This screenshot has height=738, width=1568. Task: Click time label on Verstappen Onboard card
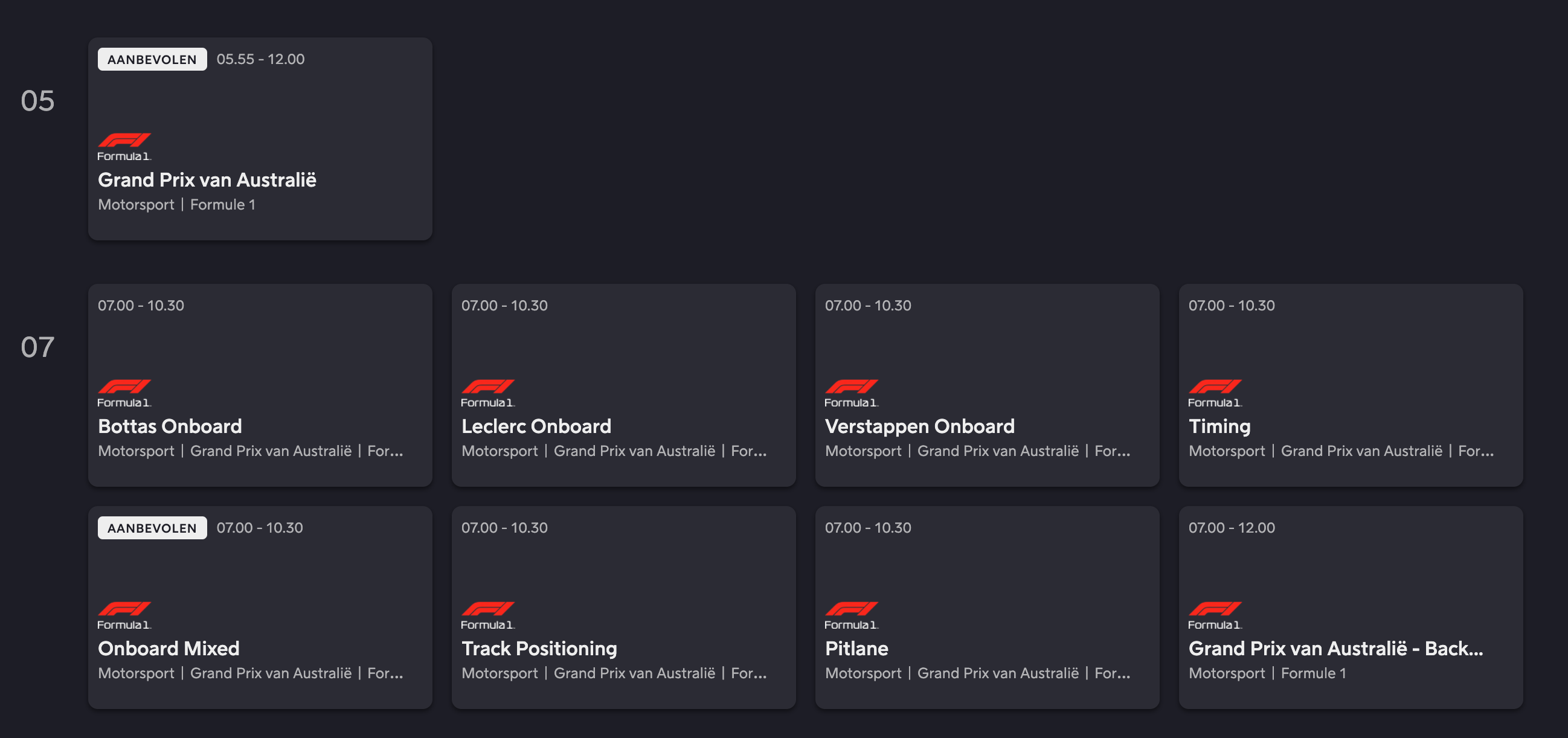pyautogui.click(x=867, y=306)
